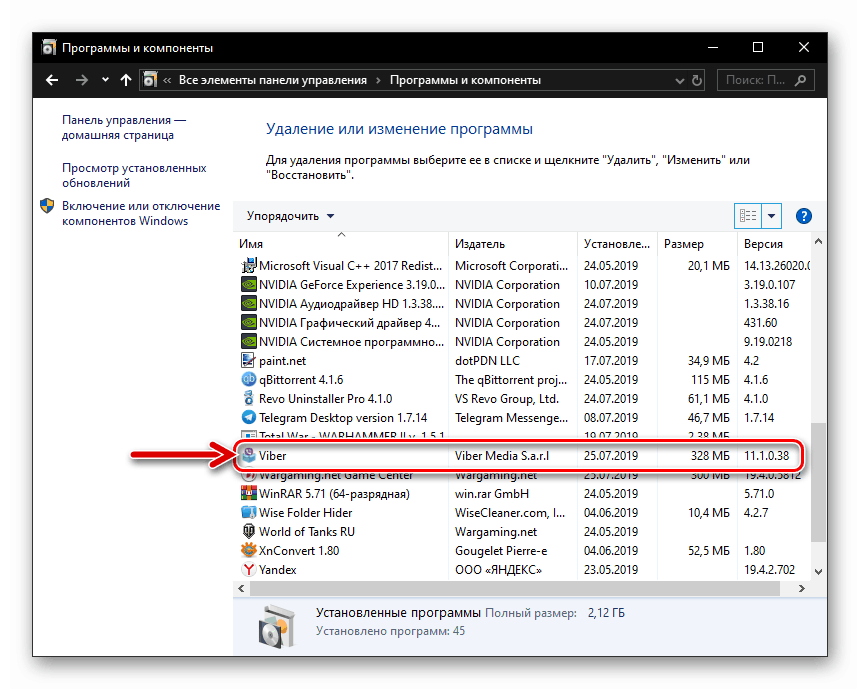
Task: Sort by the 'Издатель' column header
Action: click(513, 244)
